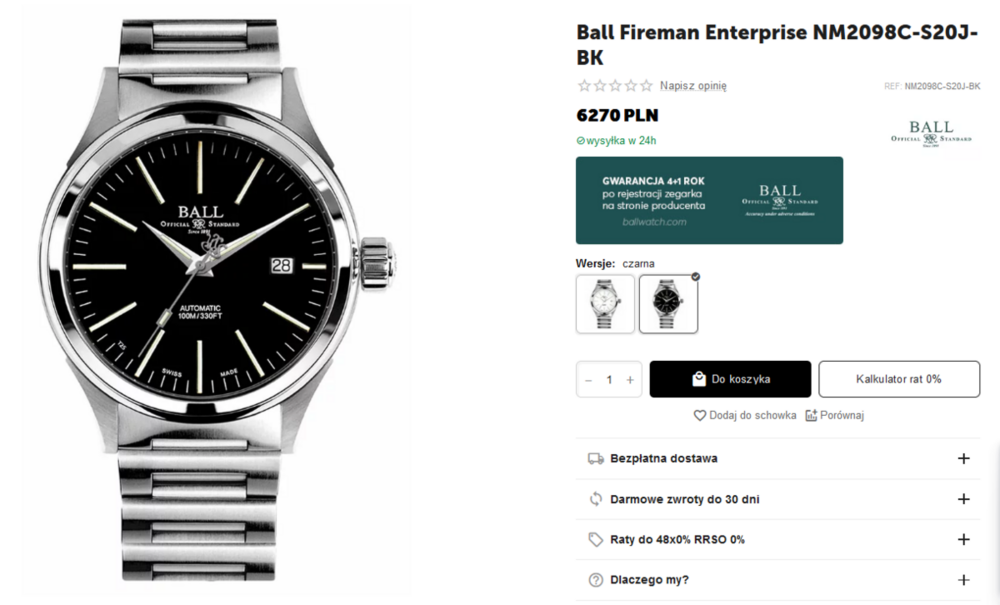This screenshot has width=1000, height=605.
Task: Expand the Bezpłatna dostawa section
Action: 963,459
